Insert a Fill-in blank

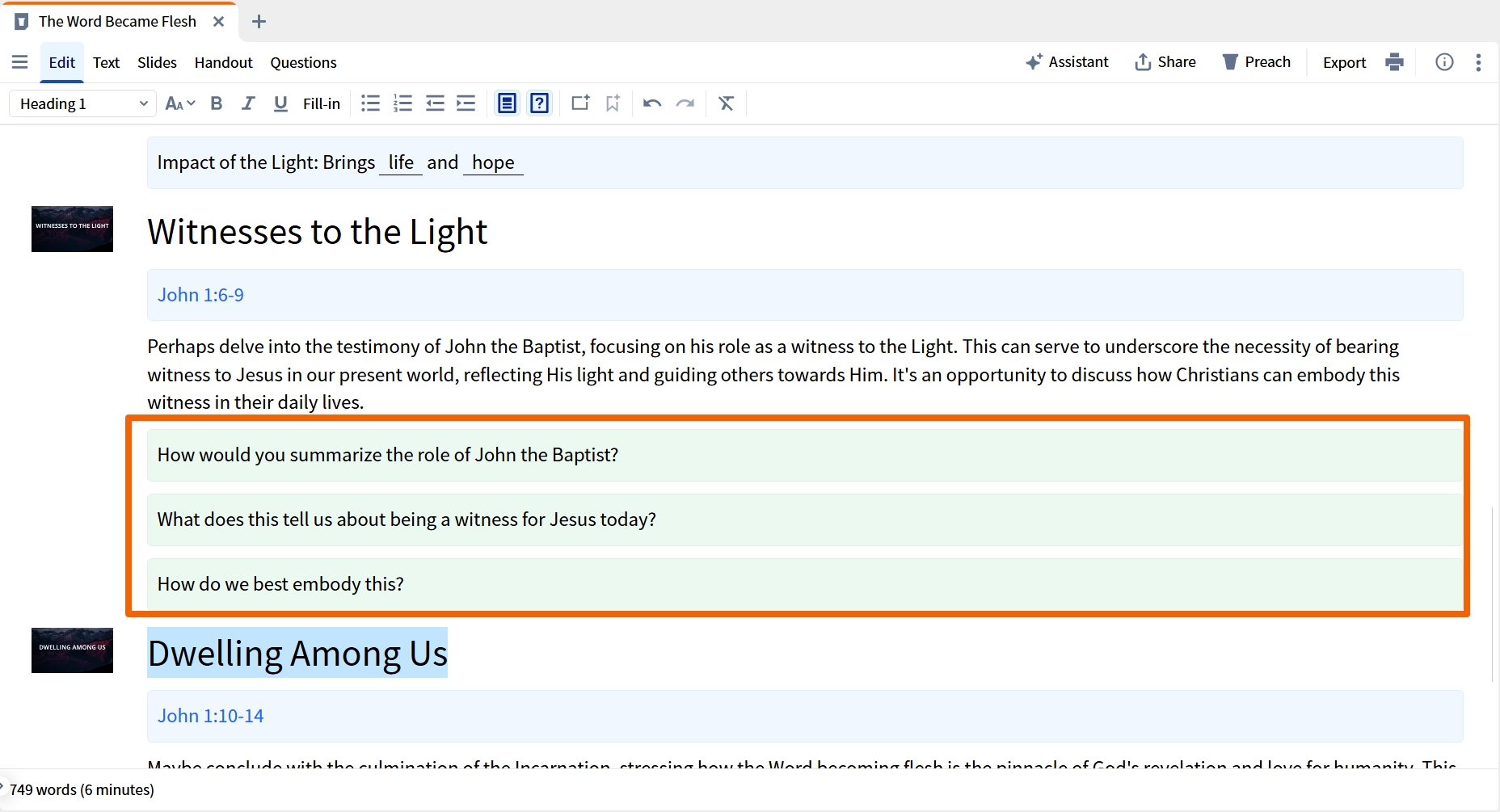click(x=322, y=103)
